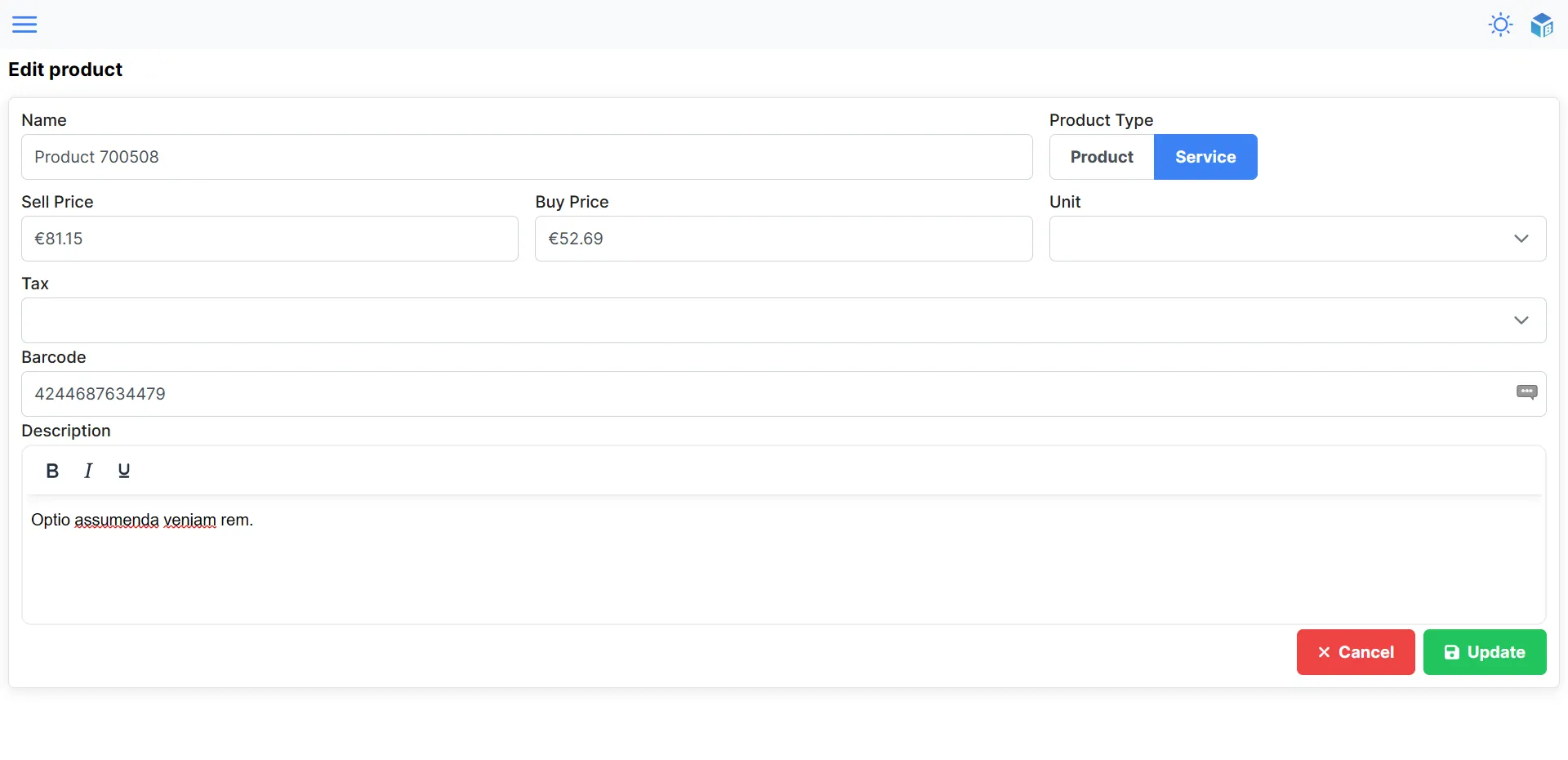The height and width of the screenshot is (760, 1568).
Task: Click the Name field containing Product 700508
Action: point(527,157)
